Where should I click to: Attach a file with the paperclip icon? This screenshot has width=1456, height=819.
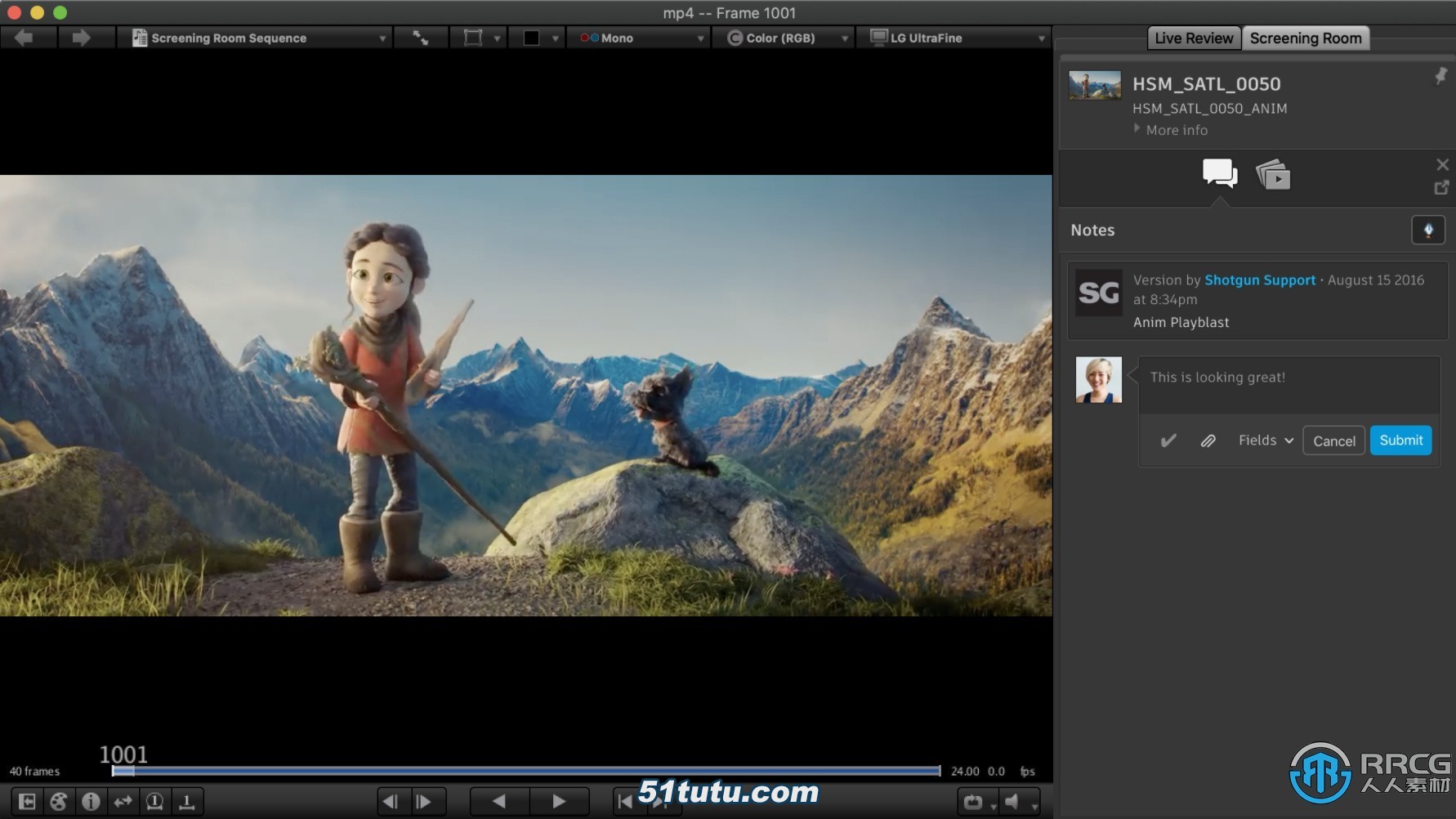(1208, 441)
